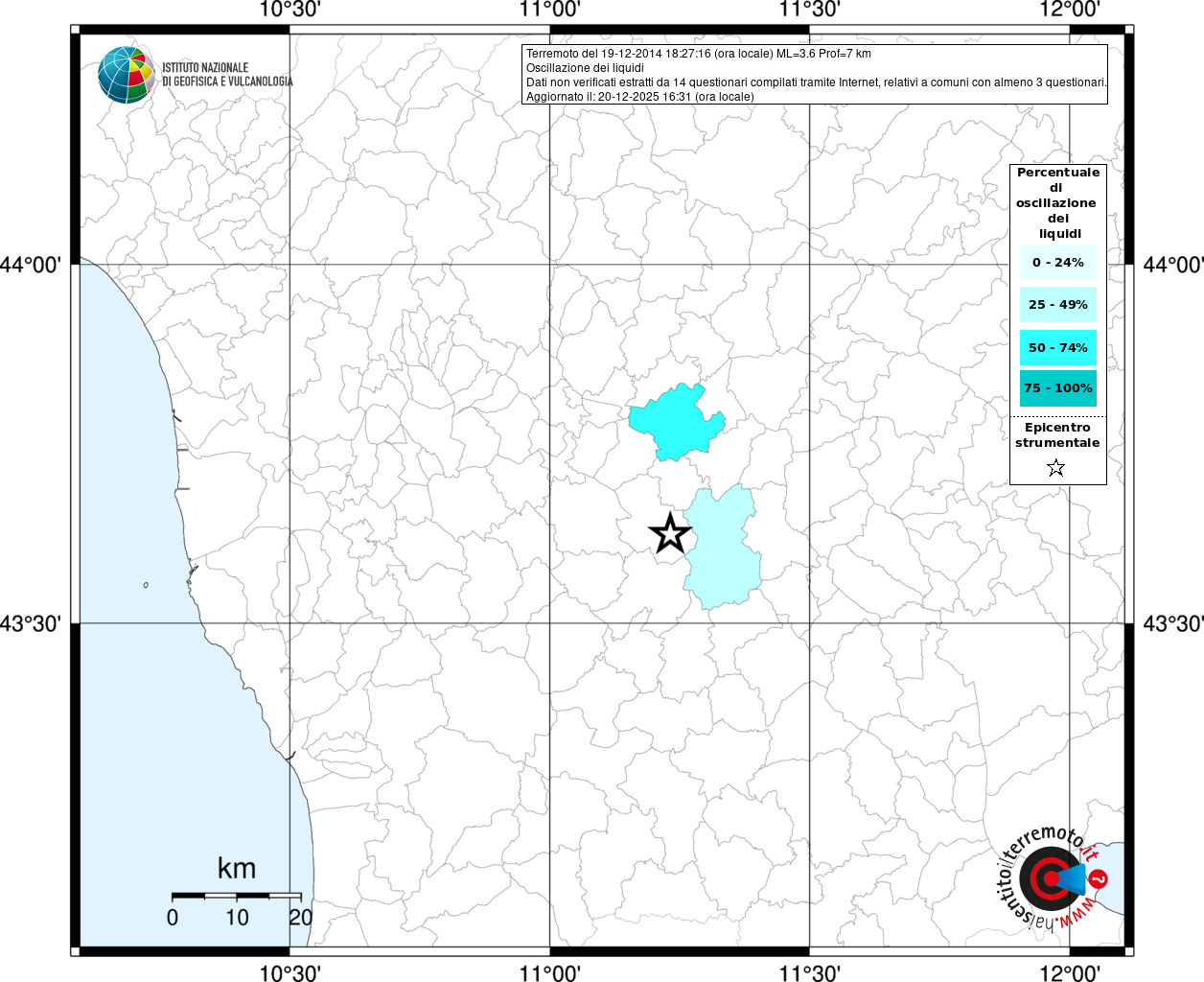This screenshot has height=982, width=1204.
Task: Click the '10' scale bar value
Action: [237, 918]
